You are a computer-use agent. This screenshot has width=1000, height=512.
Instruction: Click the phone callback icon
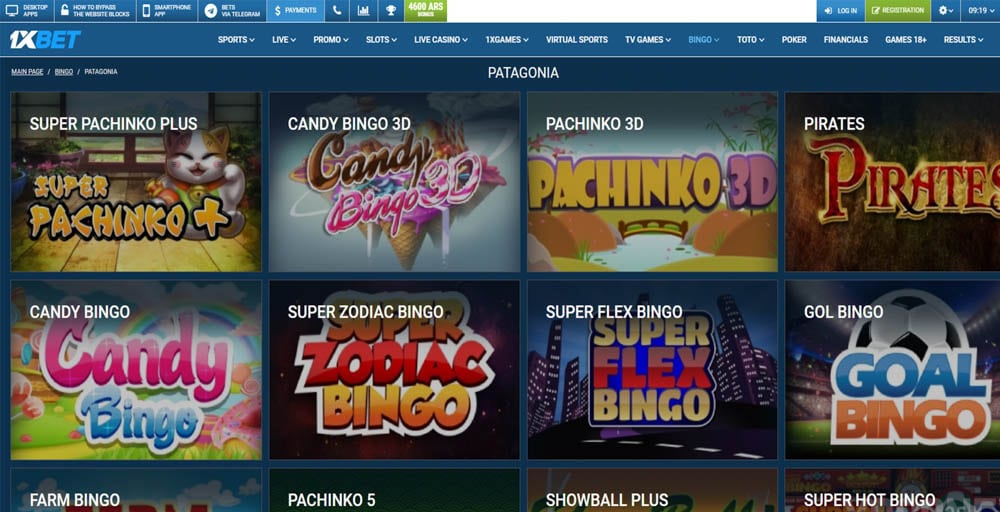click(337, 11)
